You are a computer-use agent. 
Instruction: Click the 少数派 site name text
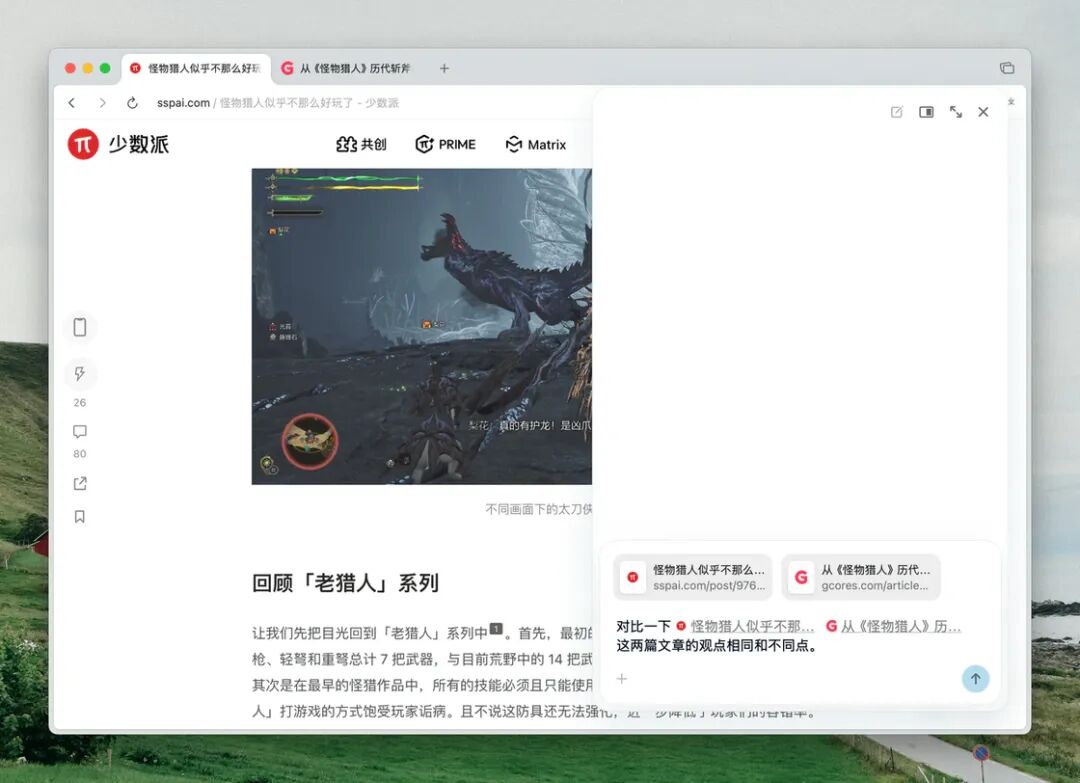(x=138, y=144)
